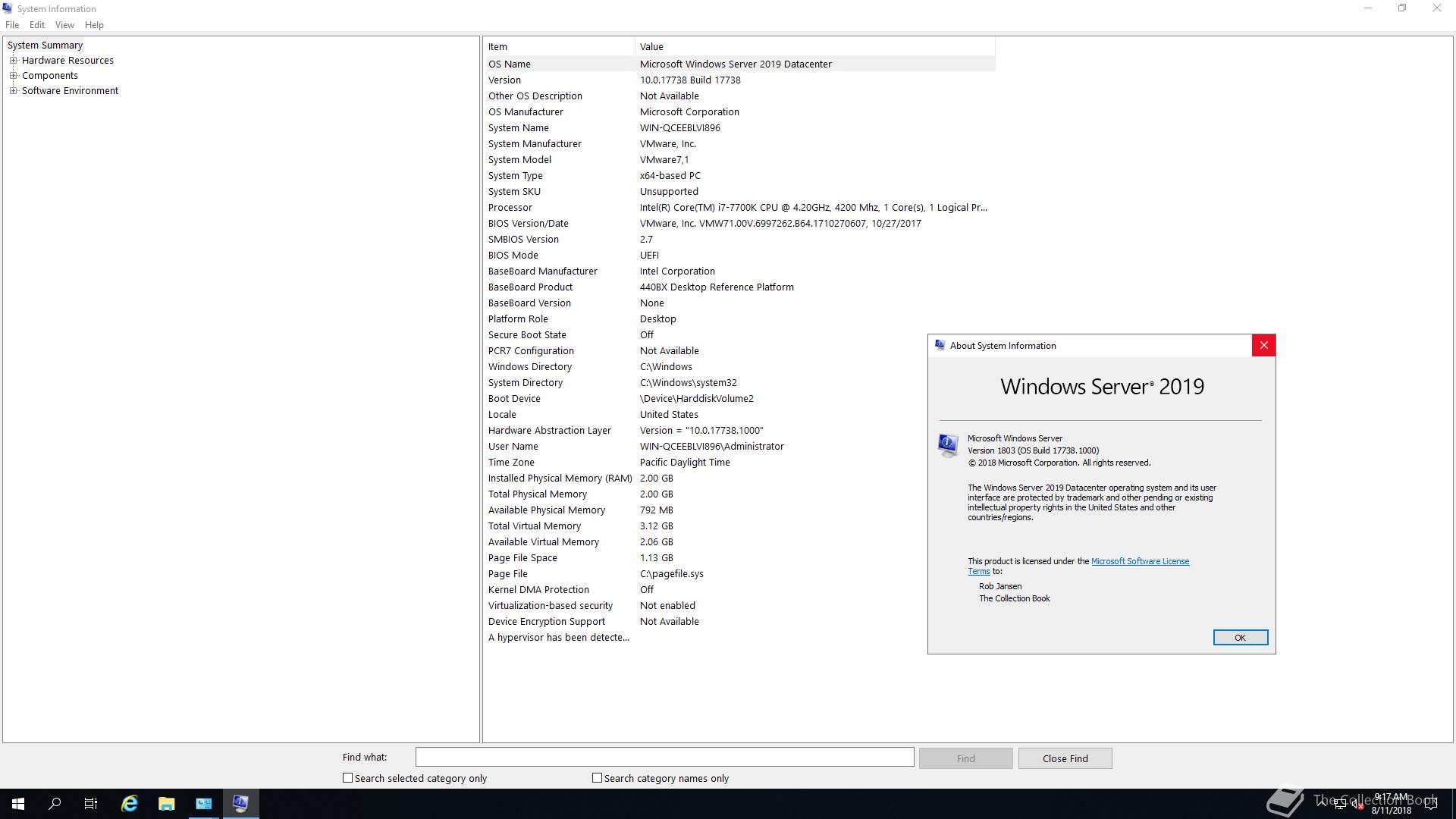Click value x64-based PC for System Type
This screenshot has height=819, width=1456.
pos(670,176)
